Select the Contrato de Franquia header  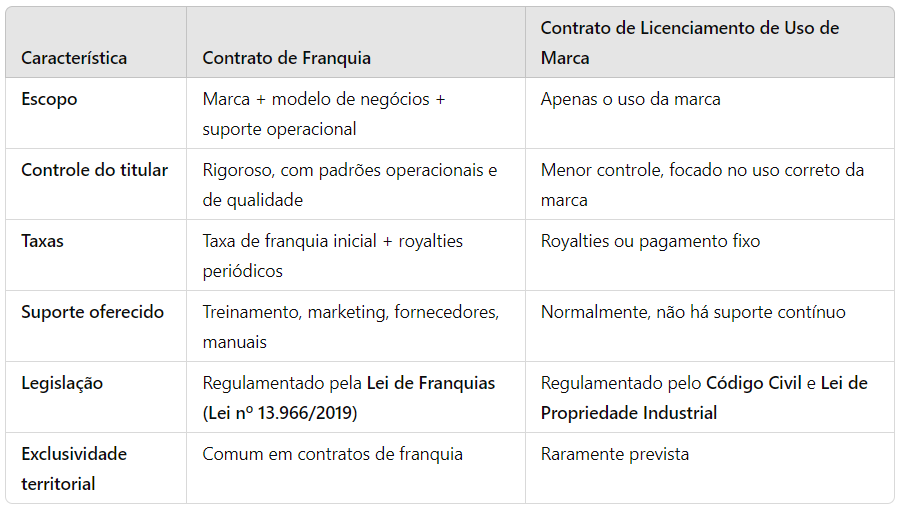[x=286, y=58]
